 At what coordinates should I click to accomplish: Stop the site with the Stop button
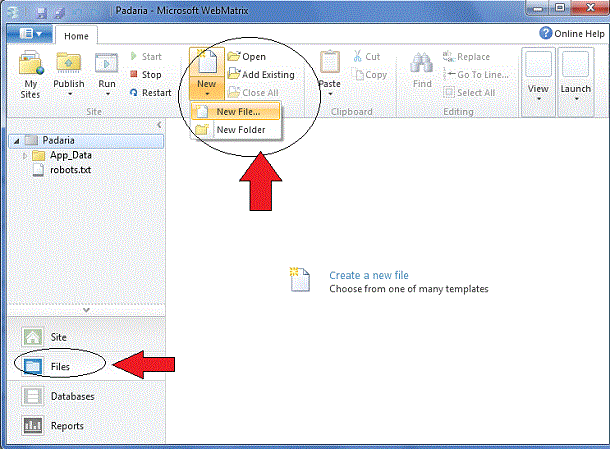tap(146, 74)
